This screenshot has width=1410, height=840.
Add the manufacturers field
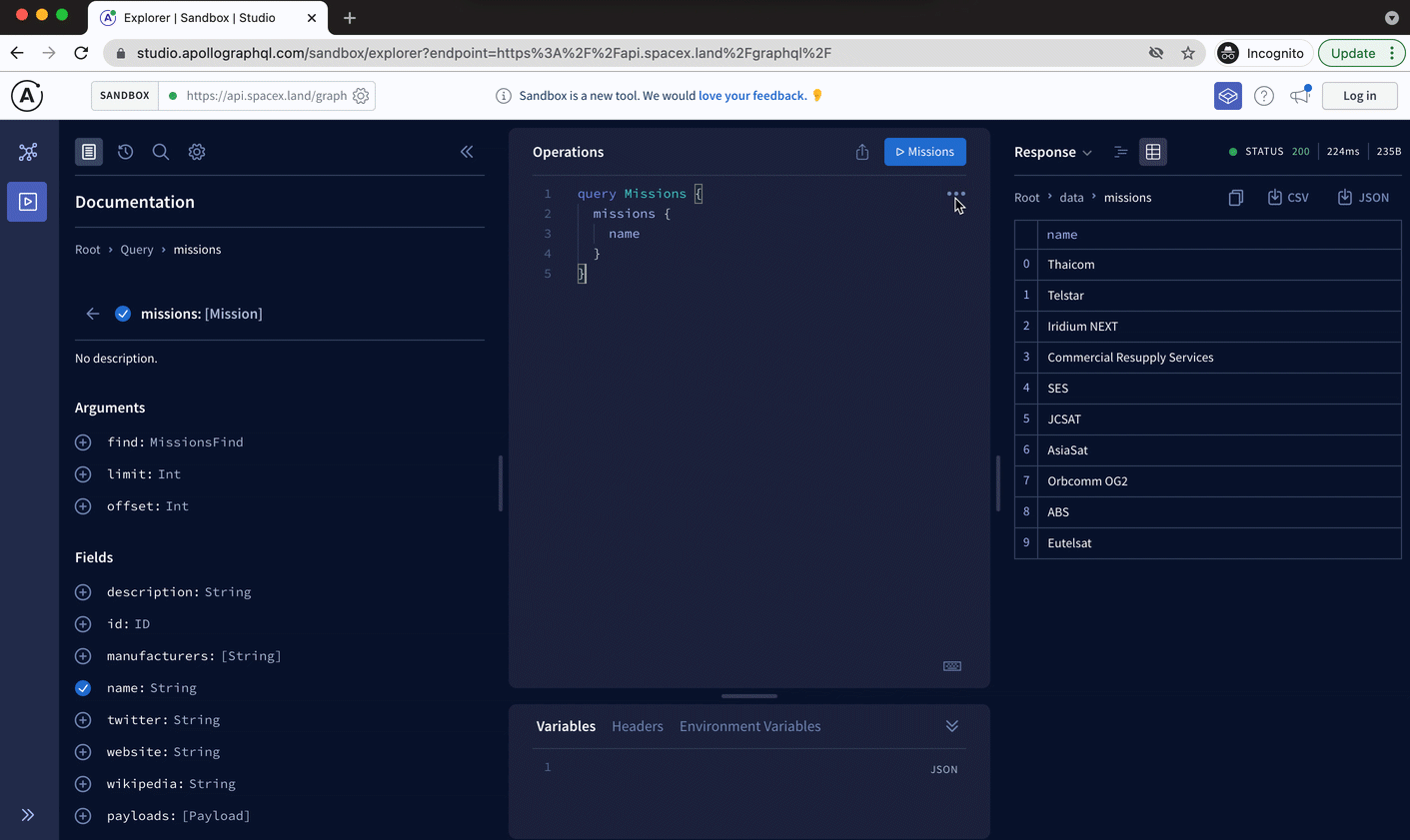tap(83, 656)
